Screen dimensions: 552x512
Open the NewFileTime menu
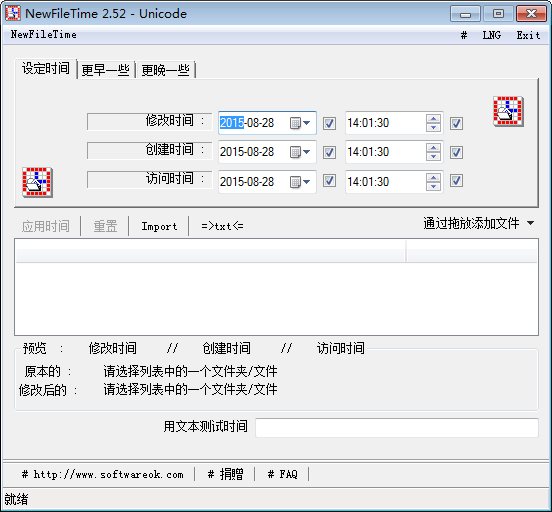(x=44, y=35)
